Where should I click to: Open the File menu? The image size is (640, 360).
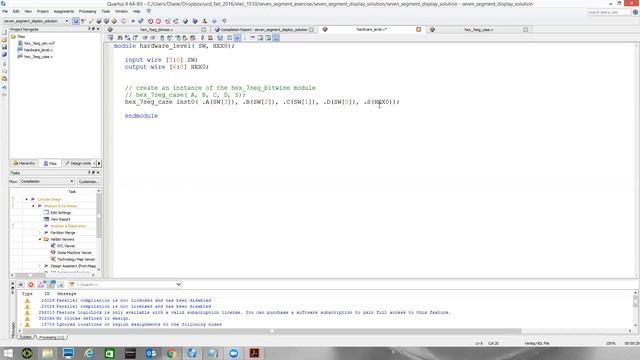pyautogui.click(x=5, y=11)
